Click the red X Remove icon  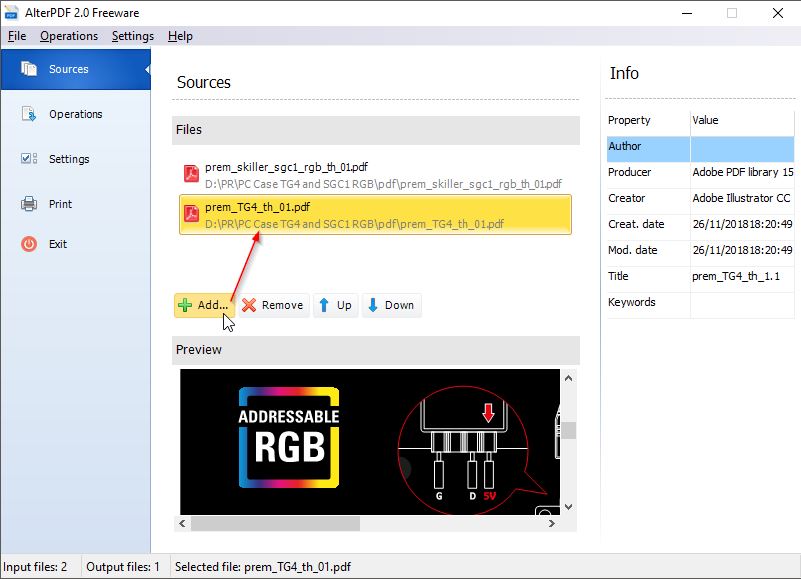pyautogui.click(x=249, y=305)
